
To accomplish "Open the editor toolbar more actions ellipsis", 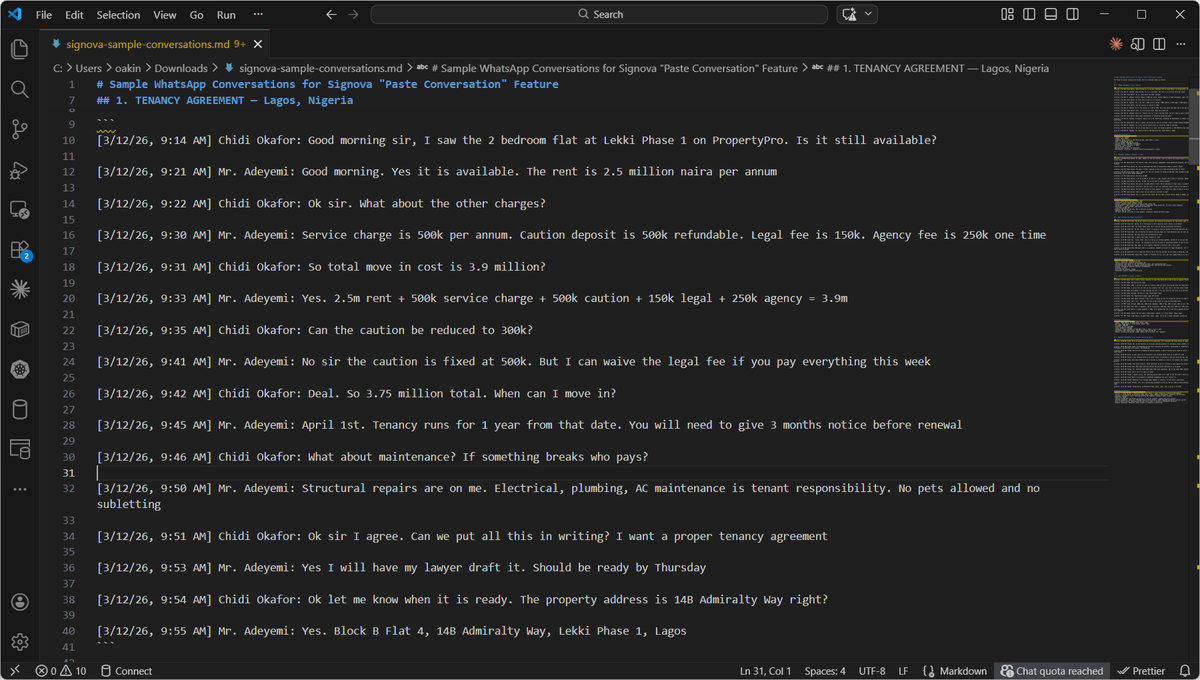I will coord(1182,44).
